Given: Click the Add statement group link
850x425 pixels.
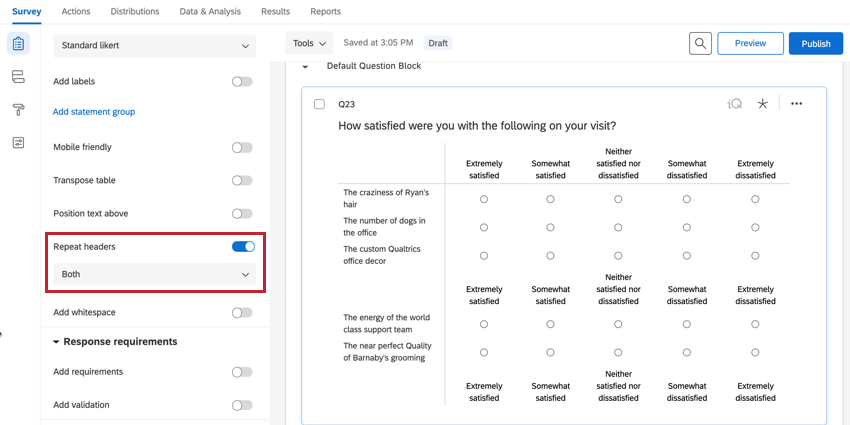Looking at the screenshot, I should (x=94, y=112).
